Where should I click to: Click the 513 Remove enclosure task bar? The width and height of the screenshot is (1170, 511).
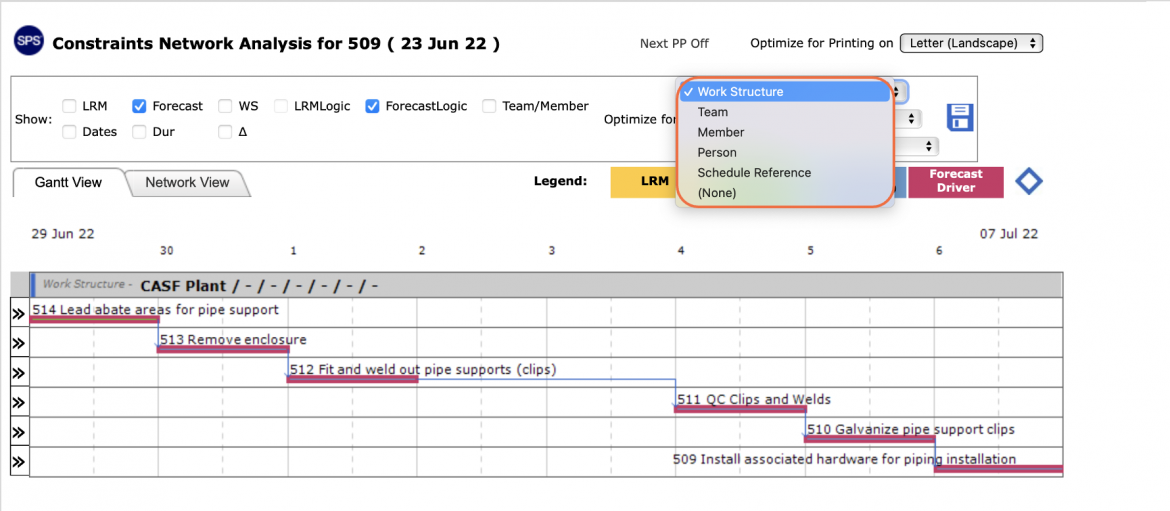[x=223, y=349]
